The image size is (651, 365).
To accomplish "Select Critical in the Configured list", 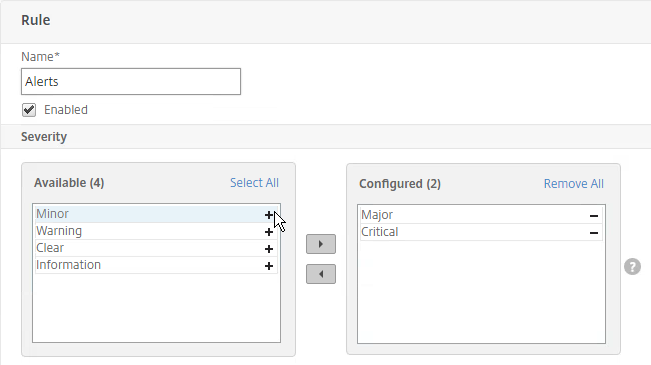I will tap(481, 232).
